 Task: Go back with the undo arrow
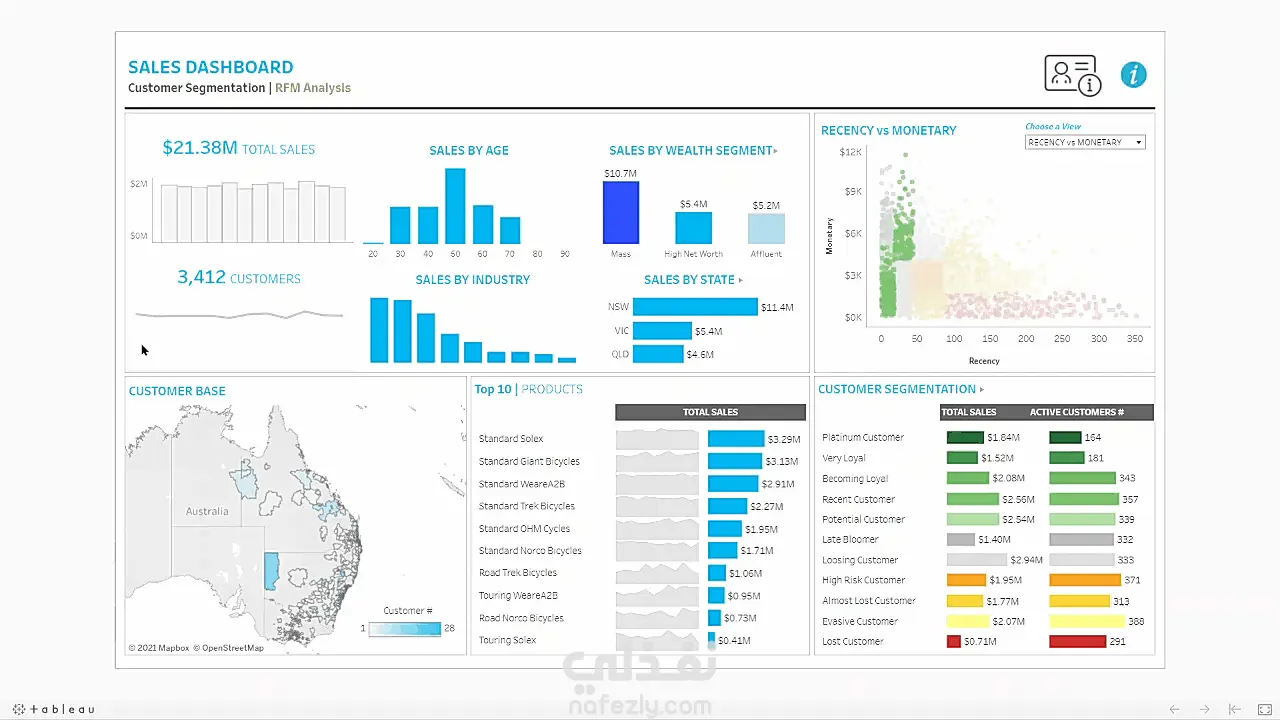1175,709
